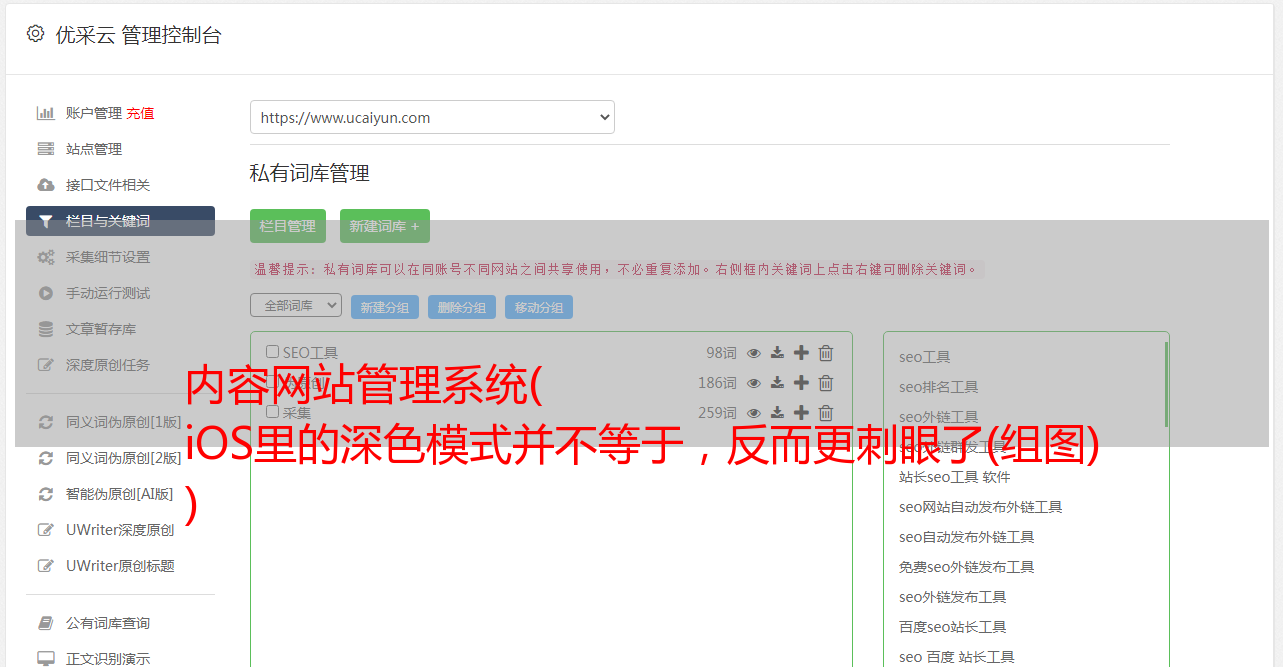This screenshot has width=1283, height=667.
Task: Click the 新建分组 button
Action: click(x=385, y=307)
